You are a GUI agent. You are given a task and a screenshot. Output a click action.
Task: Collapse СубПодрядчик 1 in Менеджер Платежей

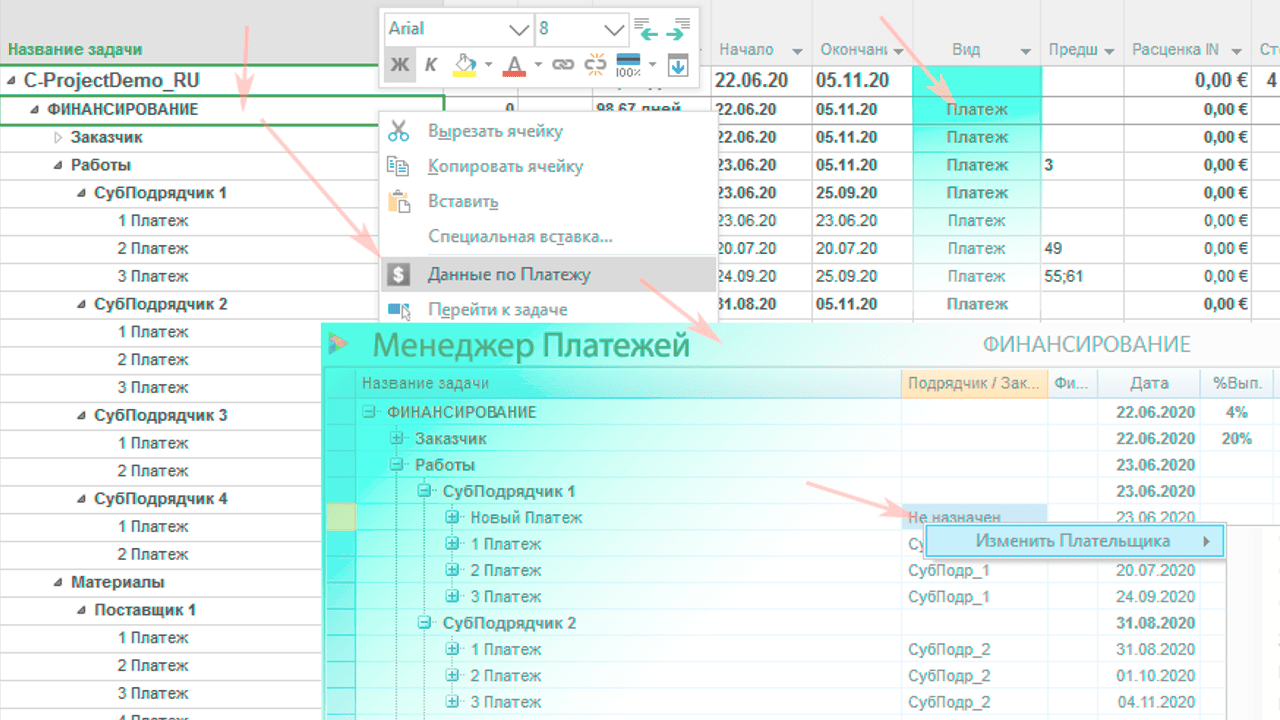(425, 491)
